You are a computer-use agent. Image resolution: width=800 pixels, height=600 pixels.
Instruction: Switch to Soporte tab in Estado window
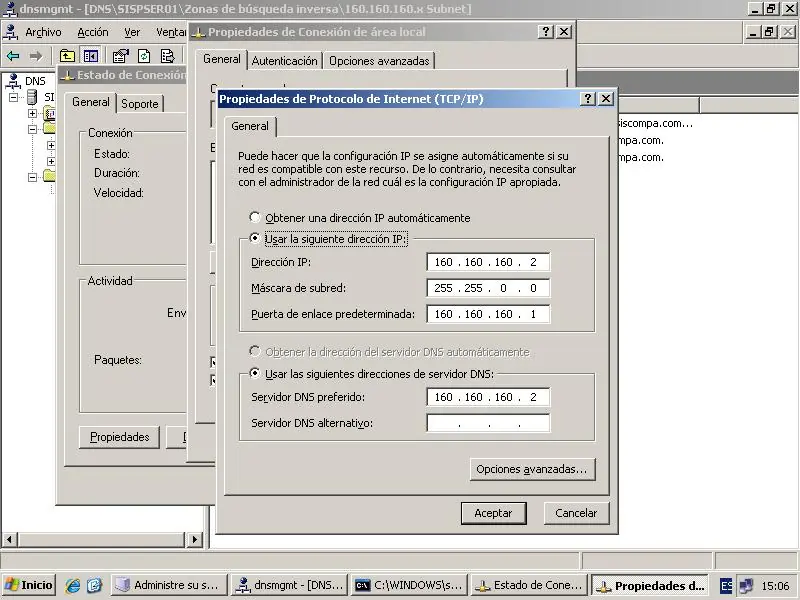coord(140,104)
